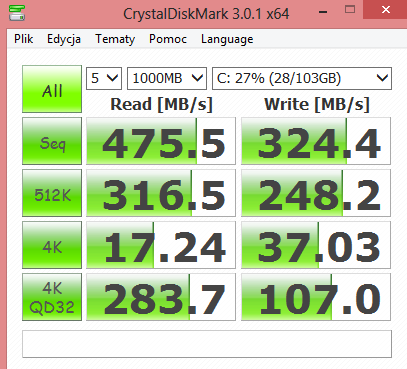Click the Write [MB/s] column header

[317, 104]
